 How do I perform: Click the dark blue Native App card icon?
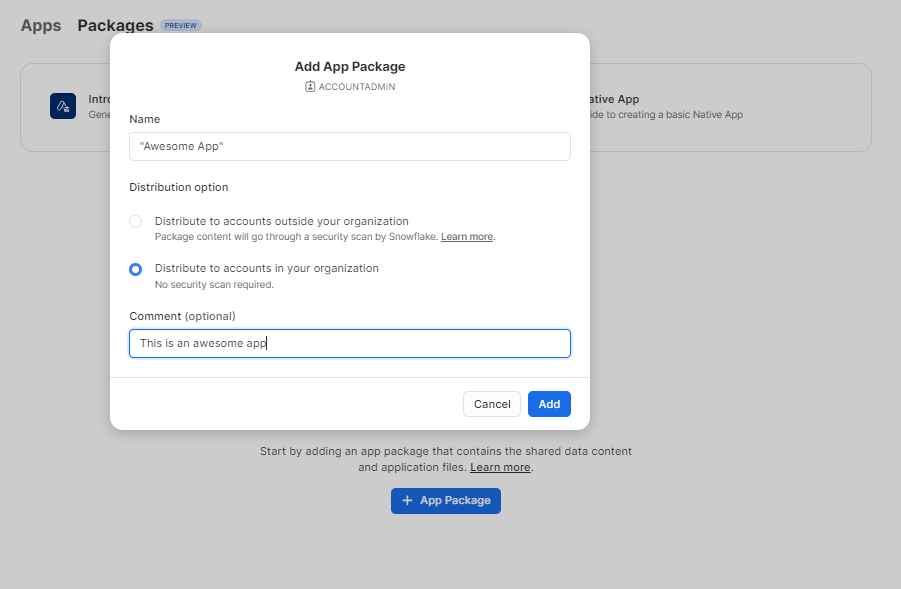tap(63, 105)
